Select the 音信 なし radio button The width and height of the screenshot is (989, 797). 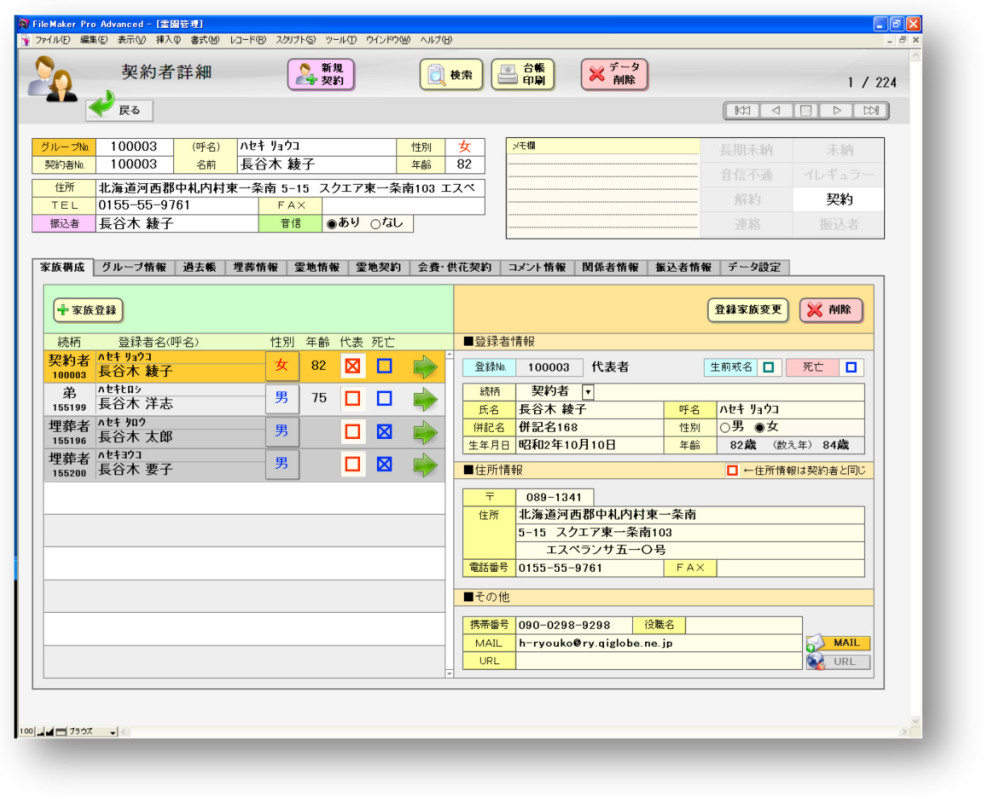pos(375,224)
